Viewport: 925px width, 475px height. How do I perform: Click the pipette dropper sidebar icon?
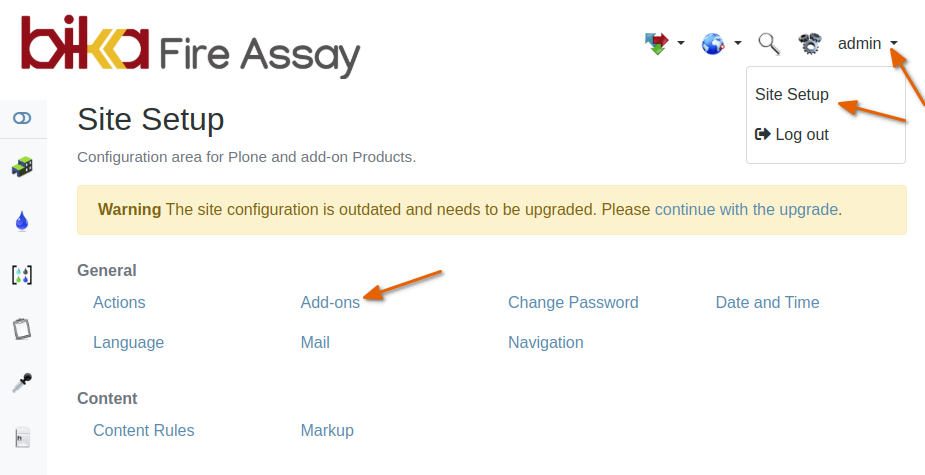pyautogui.click(x=22, y=382)
